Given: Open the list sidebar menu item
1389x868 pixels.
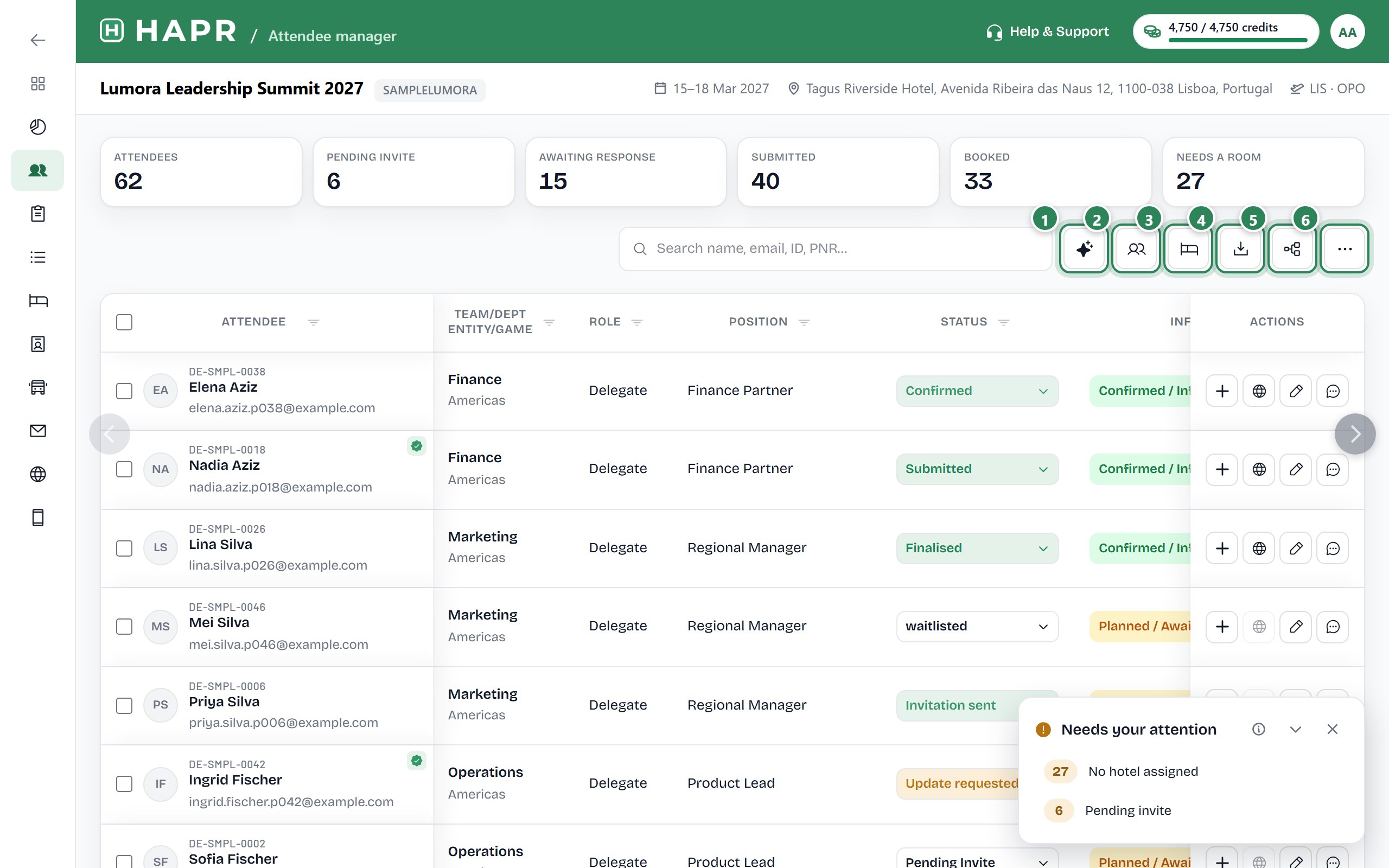Looking at the screenshot, I should 38,257.
